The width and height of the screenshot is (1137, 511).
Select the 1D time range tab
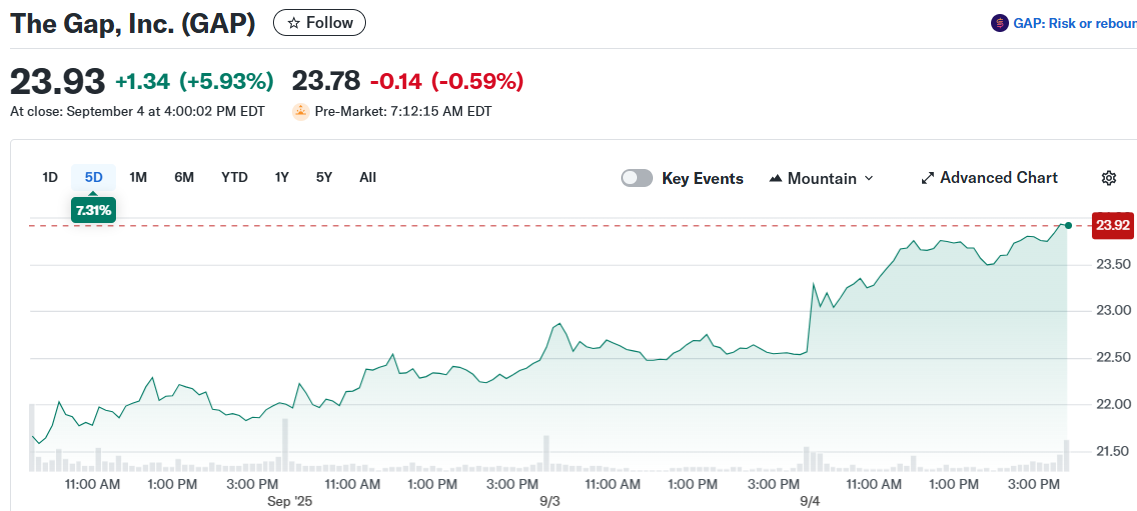click(50, 178)
